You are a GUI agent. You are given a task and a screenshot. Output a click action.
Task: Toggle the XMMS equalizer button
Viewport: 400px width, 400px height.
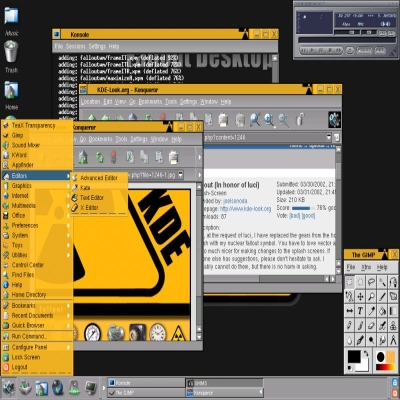[382, 33]
